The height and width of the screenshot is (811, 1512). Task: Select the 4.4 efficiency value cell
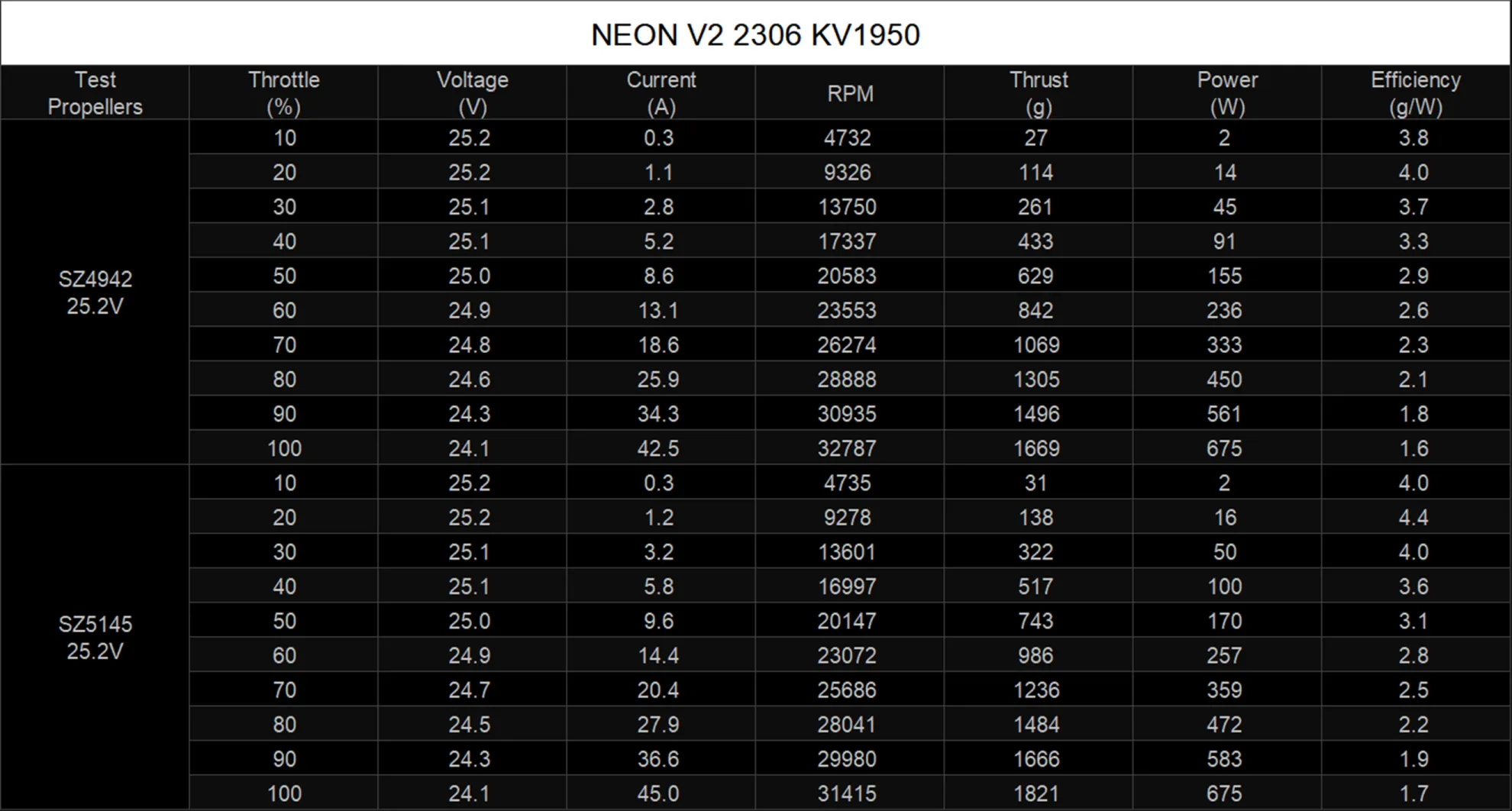pyautogui.click(x=1417, y=517)
